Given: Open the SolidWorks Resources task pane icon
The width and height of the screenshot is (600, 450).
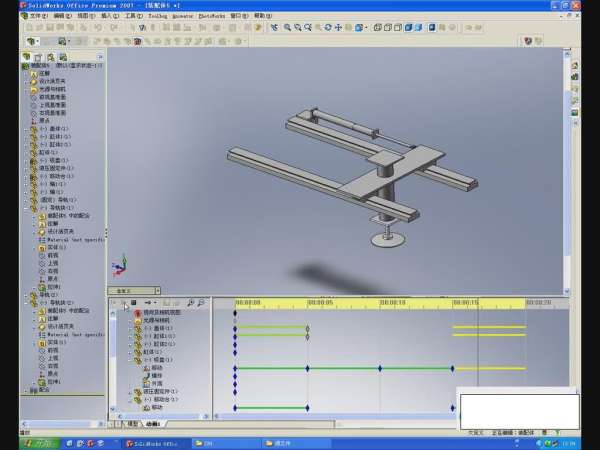Looking at the screenshot, I should coord(574,66).
